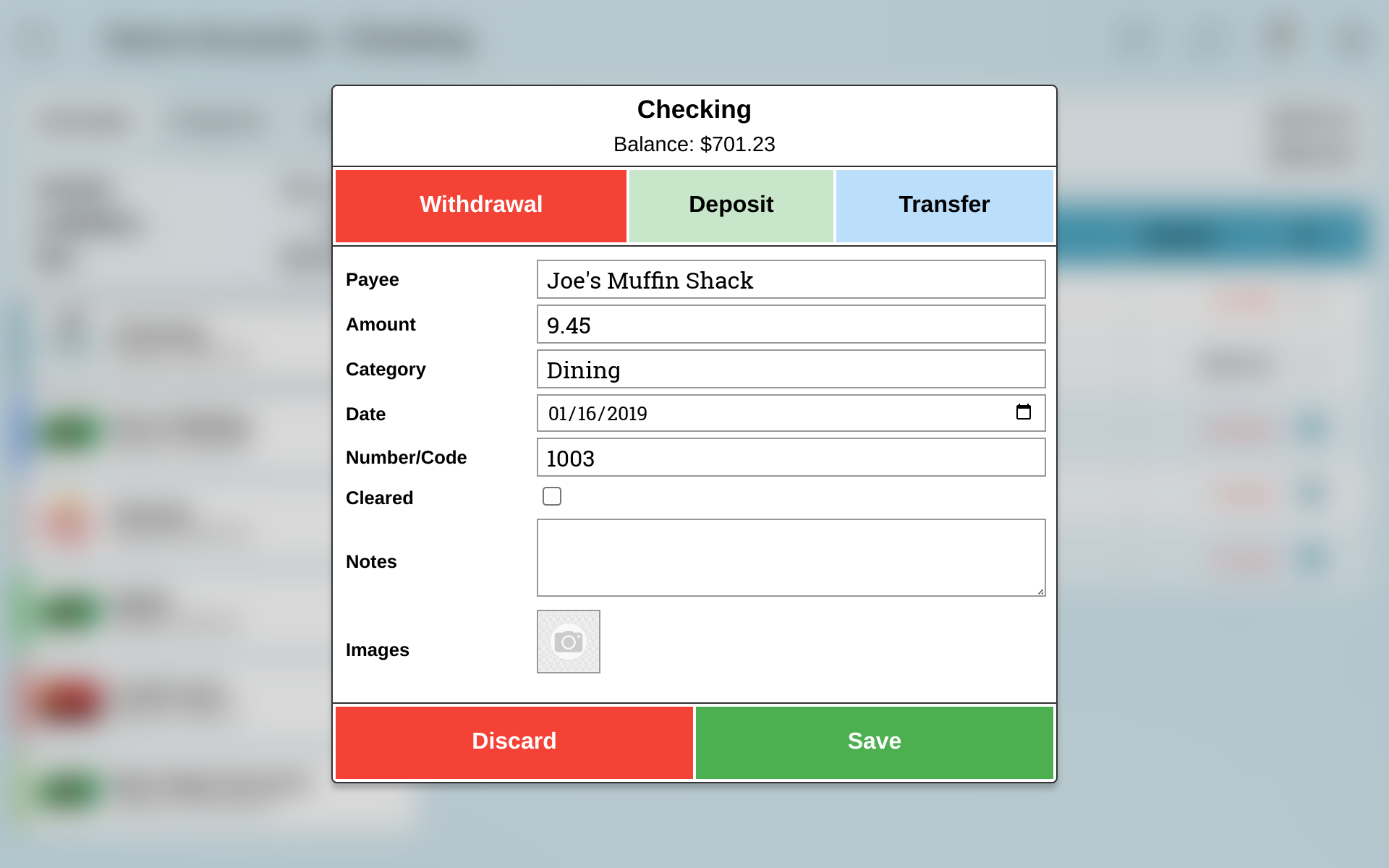Select the Transfer tab
The image size is (1389, 868).
pos(943,205)
